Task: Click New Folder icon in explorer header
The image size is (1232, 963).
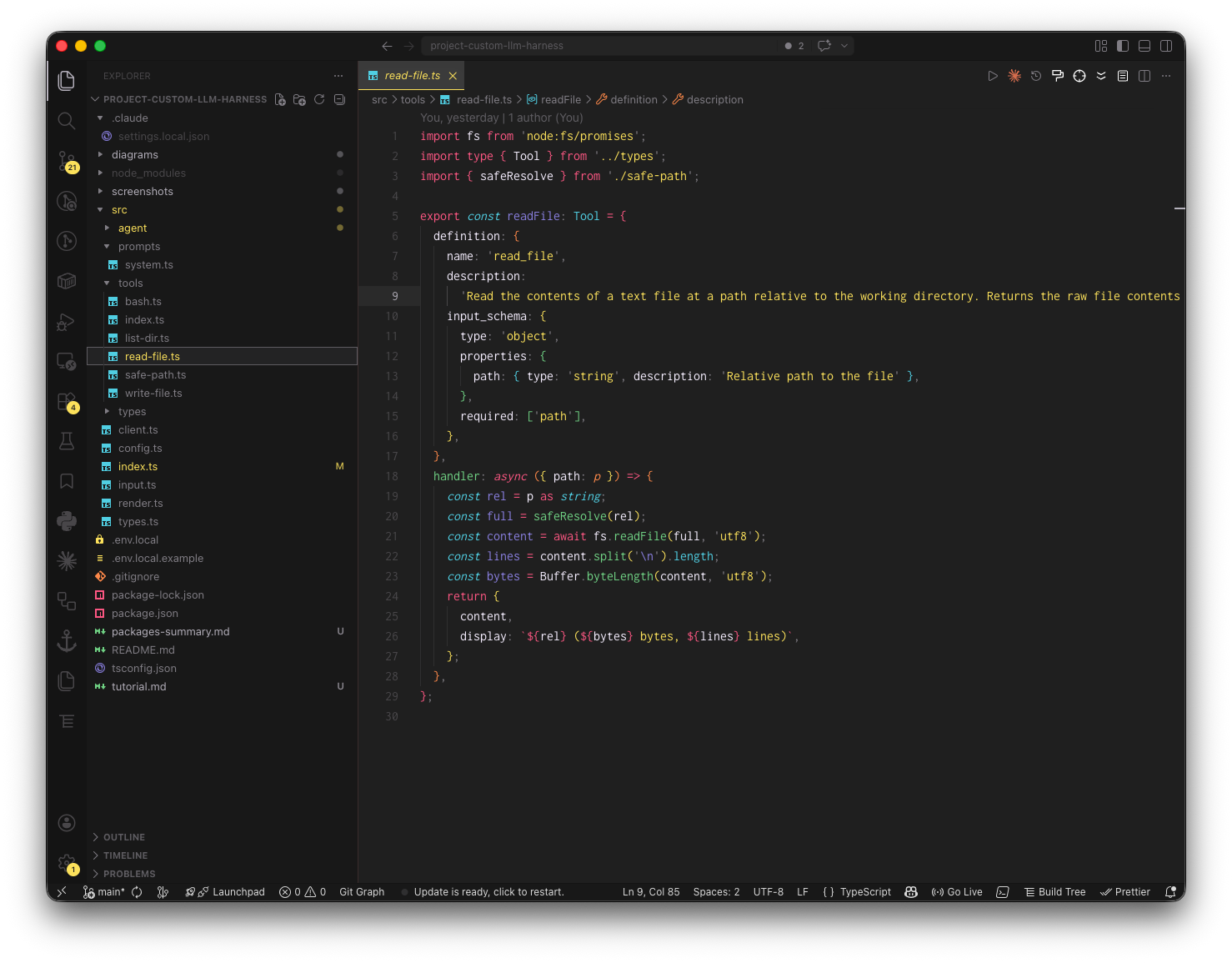Action: [300, 99]
